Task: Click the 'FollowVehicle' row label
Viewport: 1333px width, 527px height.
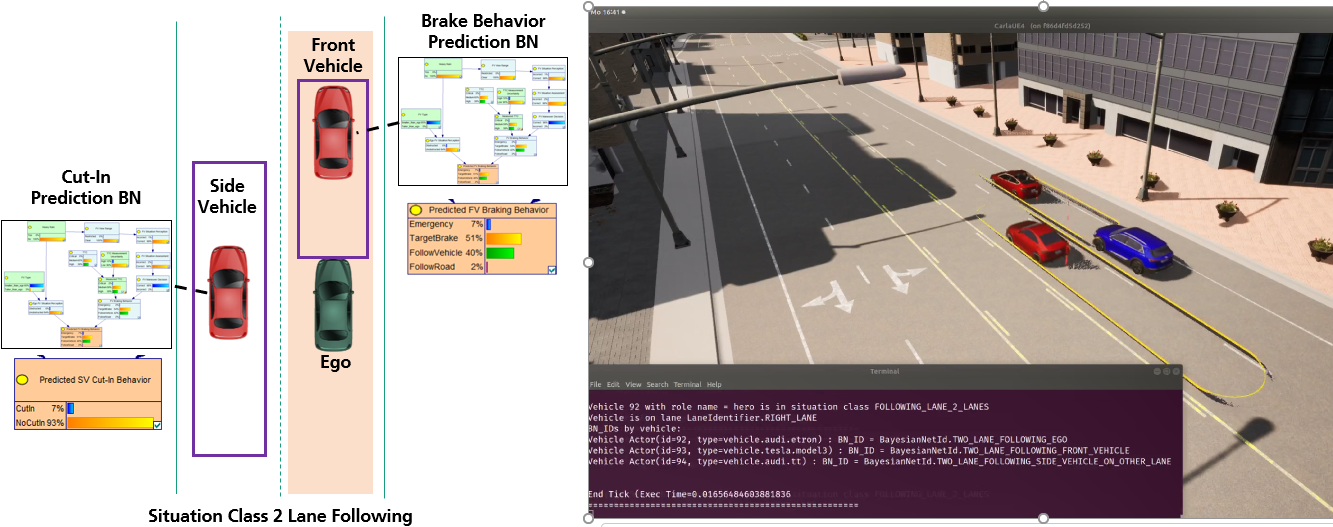Action: pyautogui.click(x=437, y=253)
